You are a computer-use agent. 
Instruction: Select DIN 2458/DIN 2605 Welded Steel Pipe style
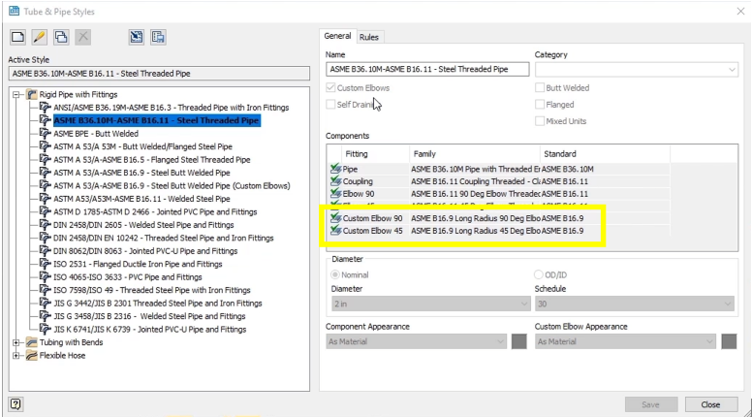pyautogui.click(x=143, y=225)
